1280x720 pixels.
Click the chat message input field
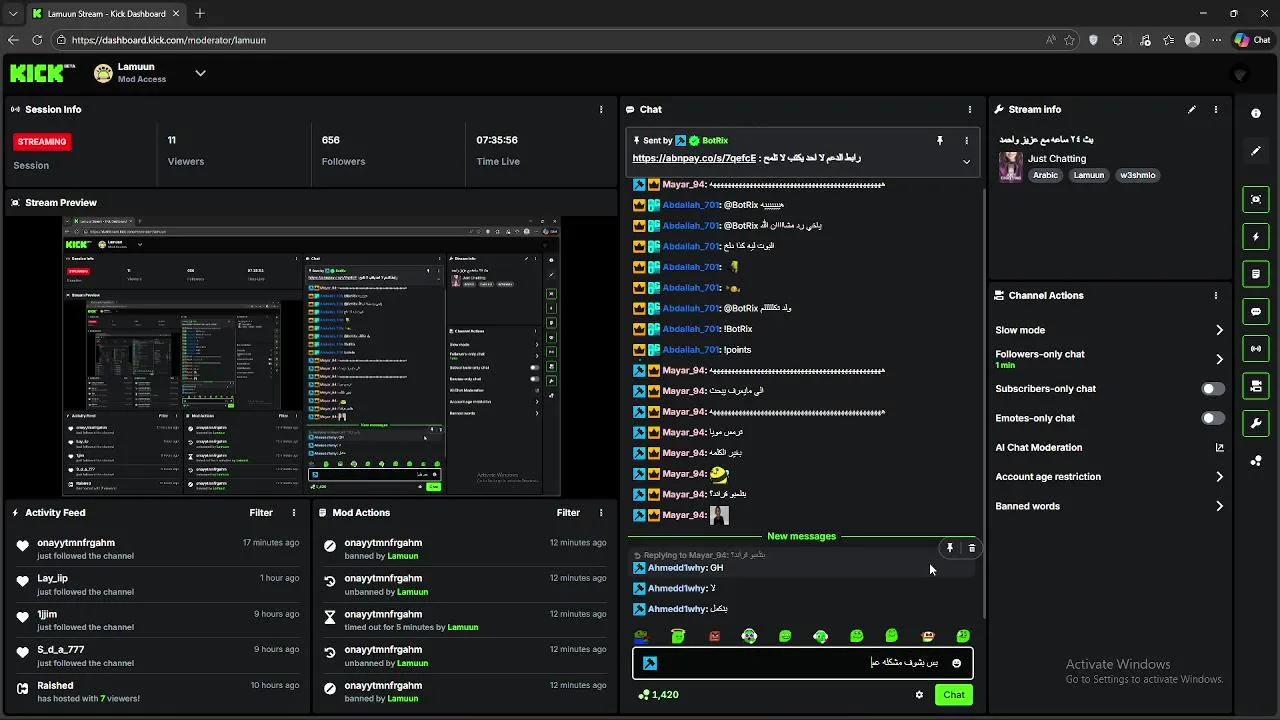[x=802, y=663]
